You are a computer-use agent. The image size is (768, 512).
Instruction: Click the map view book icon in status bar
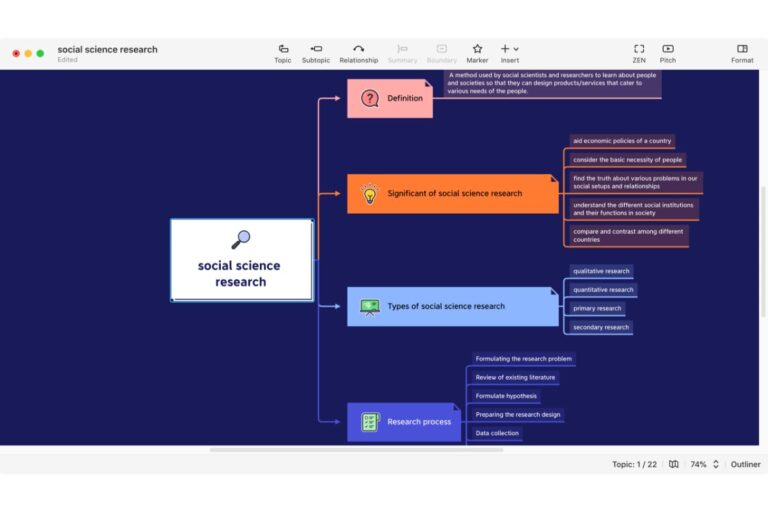673,464
